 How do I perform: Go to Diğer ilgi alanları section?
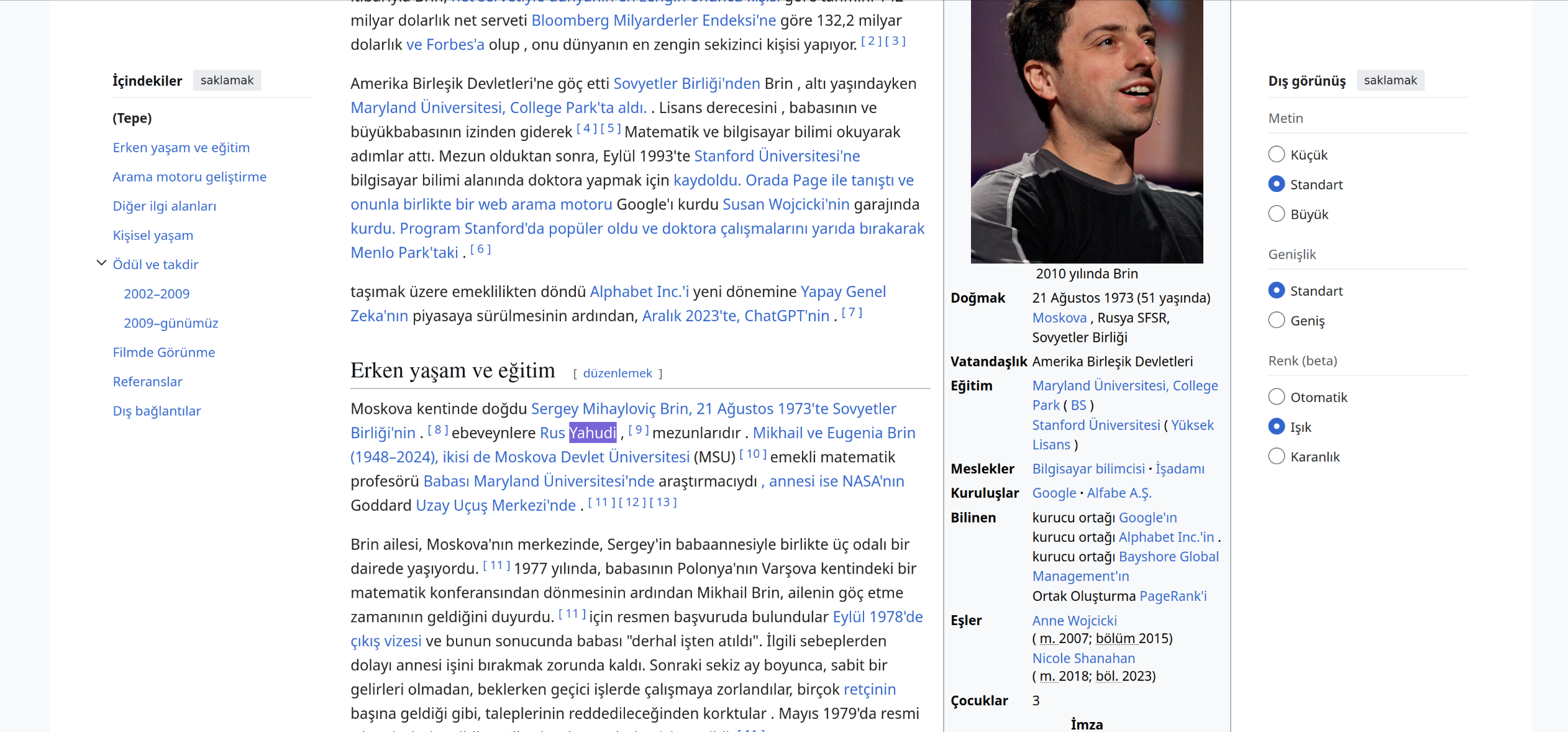click(x=165, y=206)
